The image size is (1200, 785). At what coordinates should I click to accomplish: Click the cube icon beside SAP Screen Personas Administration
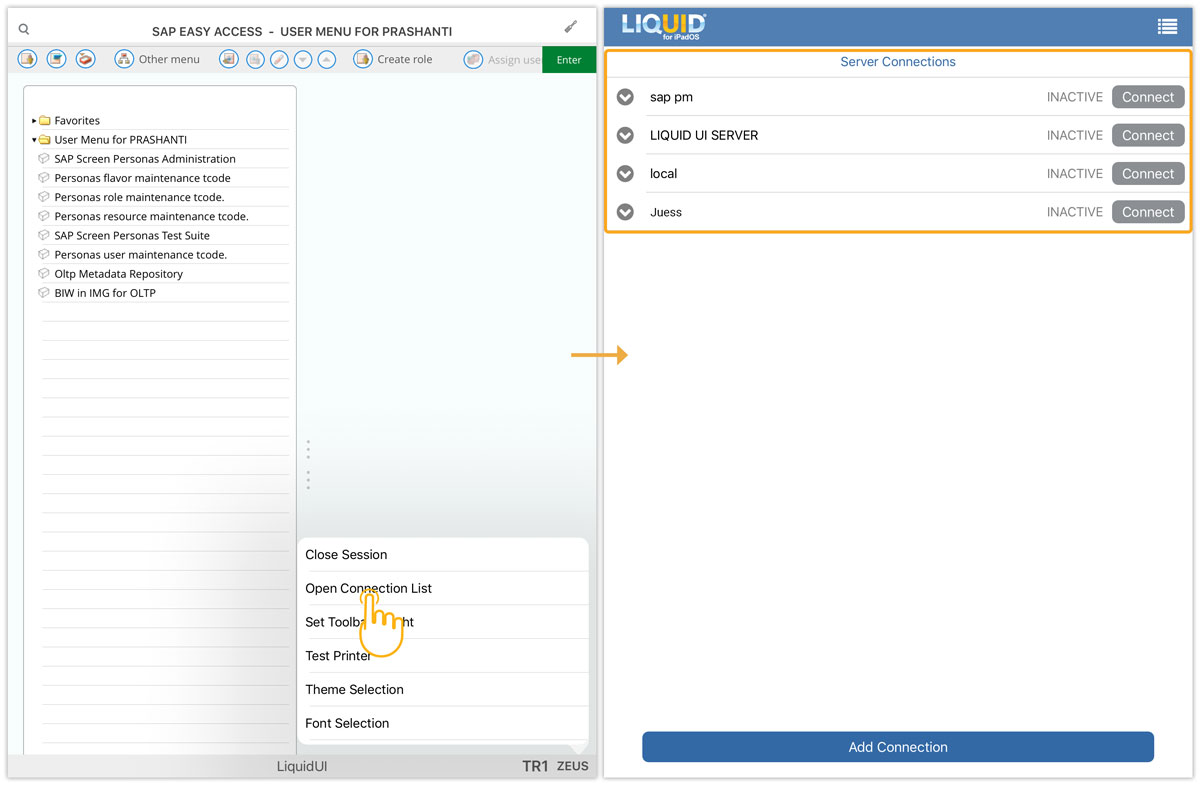coord(44,158)
